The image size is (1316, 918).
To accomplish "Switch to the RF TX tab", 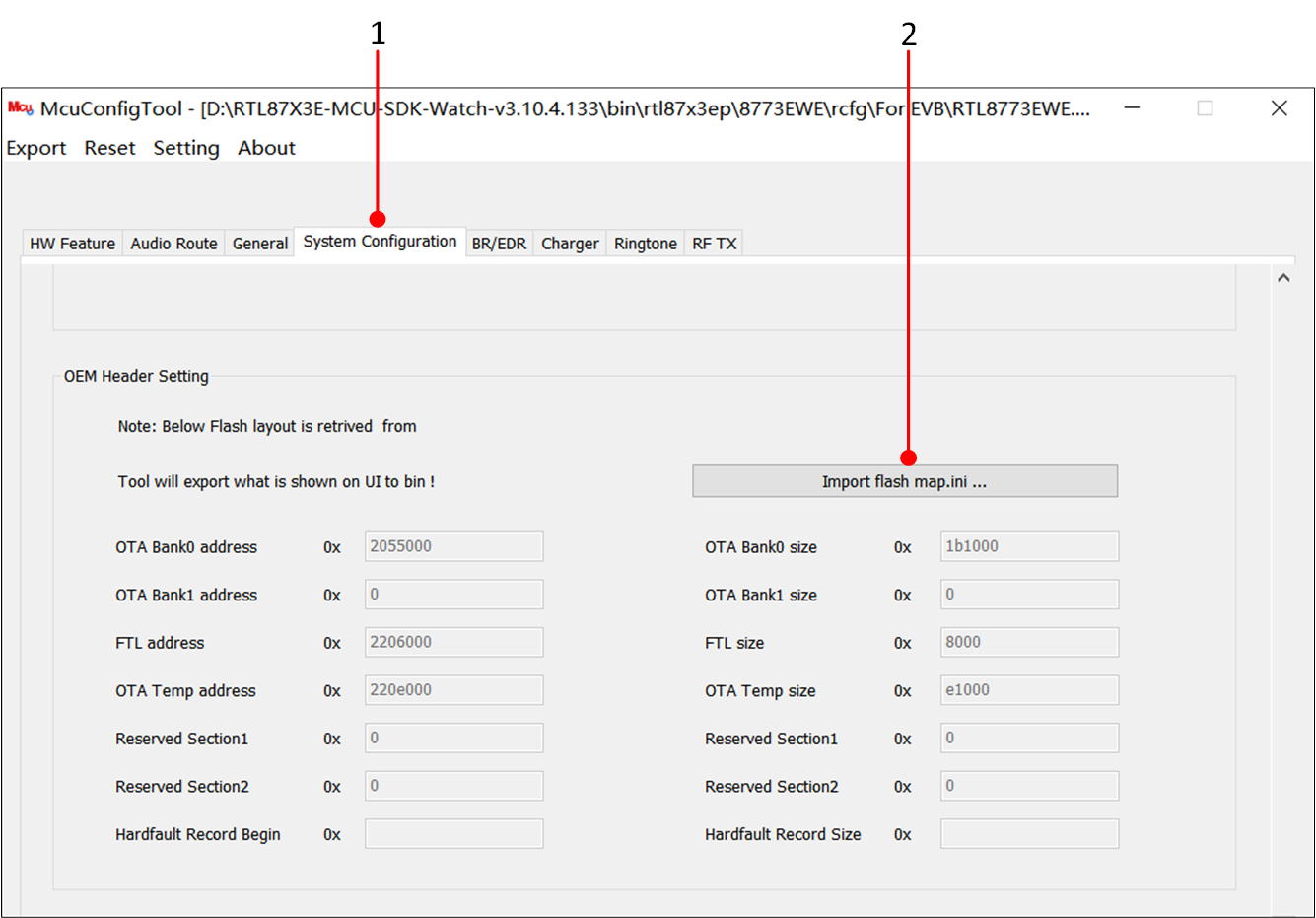I will click(713, 243).
